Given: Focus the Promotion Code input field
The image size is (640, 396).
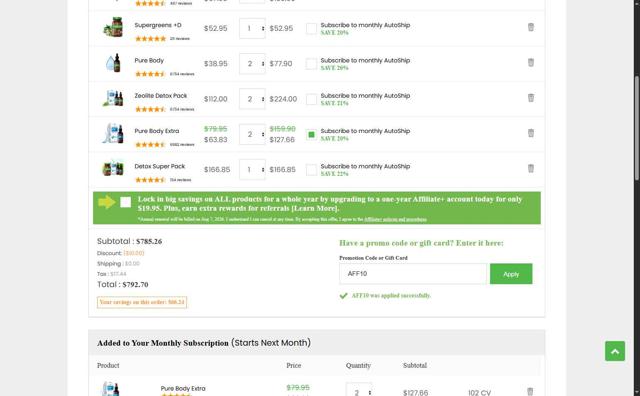Looking at the screenshot, I should [x=413, y=274].
